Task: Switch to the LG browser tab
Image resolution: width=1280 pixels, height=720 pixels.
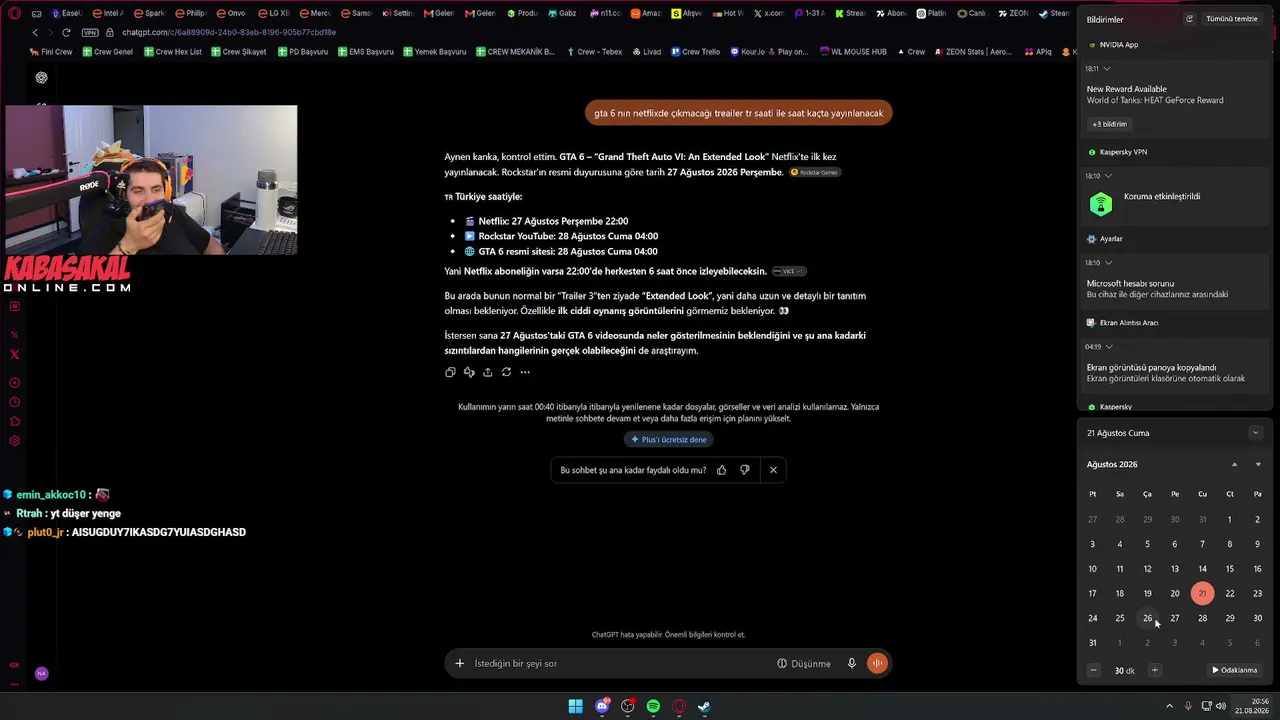Action: coord(273,13)
